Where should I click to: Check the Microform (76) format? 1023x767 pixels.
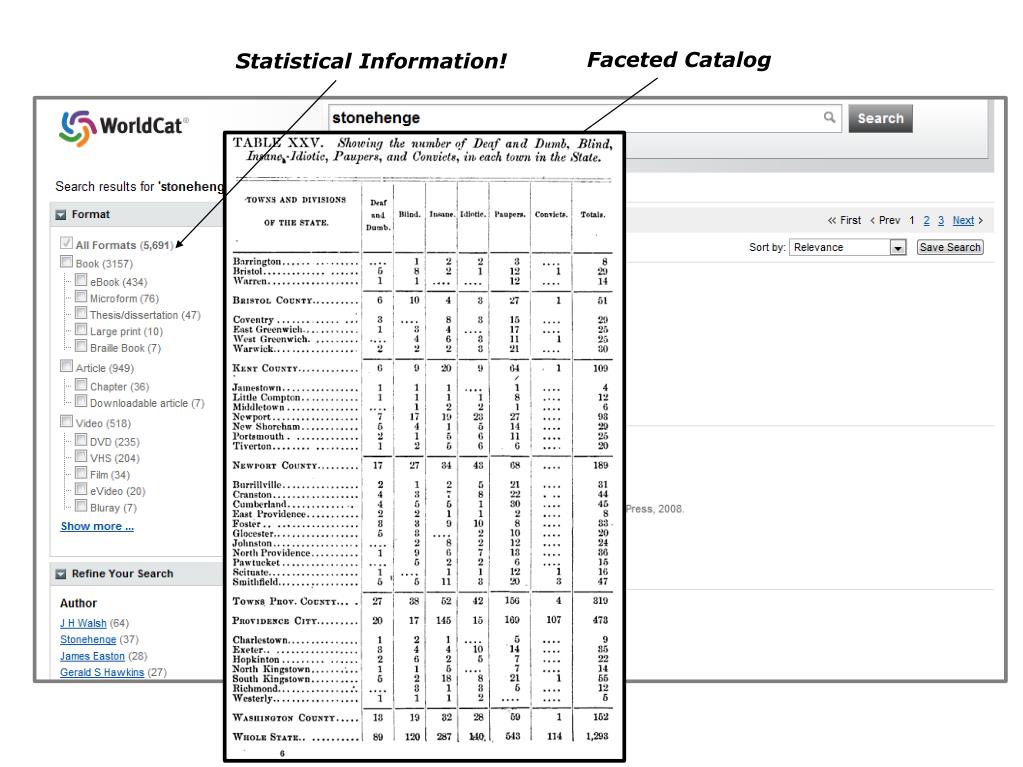click(x=81, y=296)
